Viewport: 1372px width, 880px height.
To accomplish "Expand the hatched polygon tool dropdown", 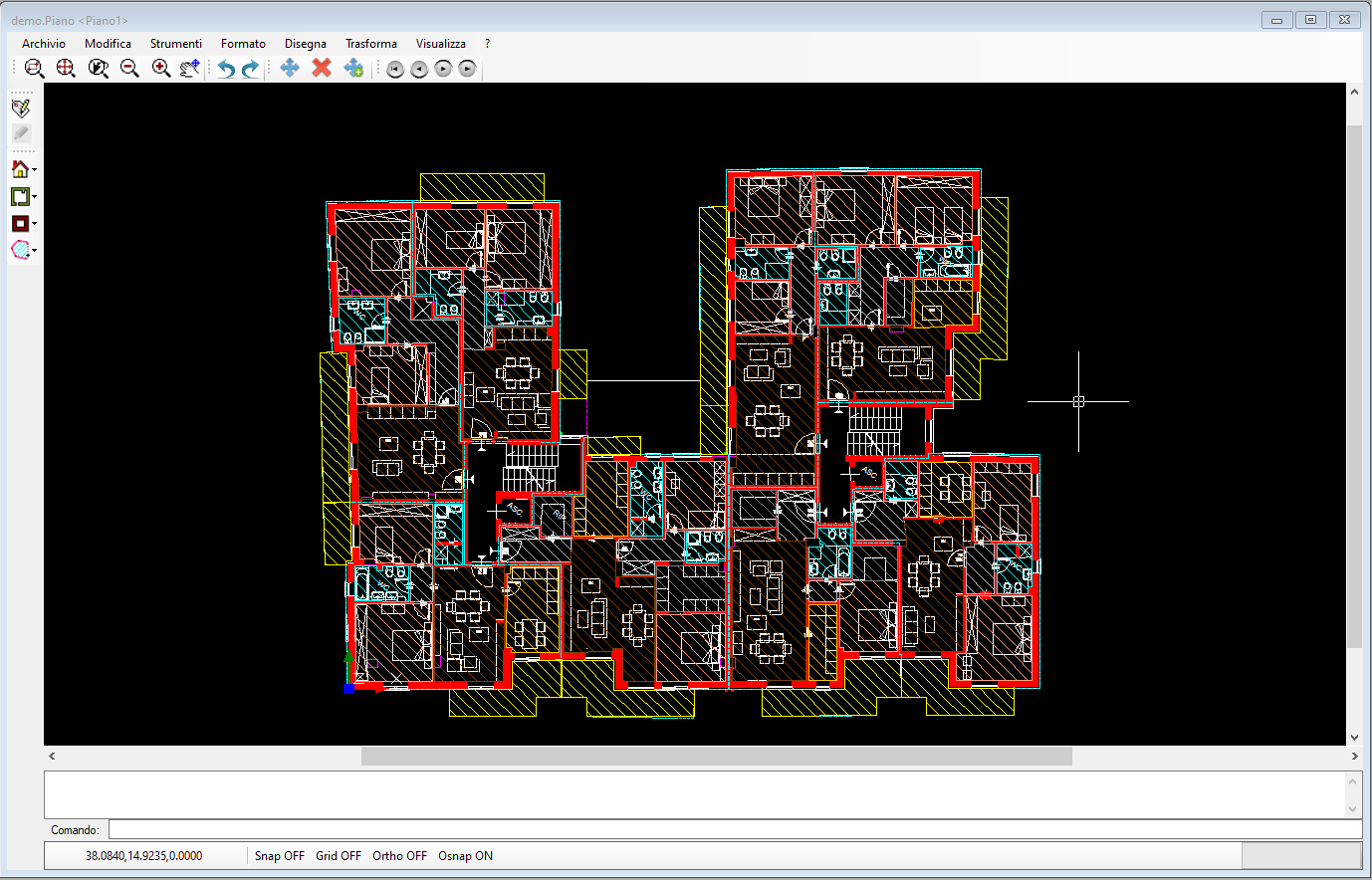I will (35, 251).
